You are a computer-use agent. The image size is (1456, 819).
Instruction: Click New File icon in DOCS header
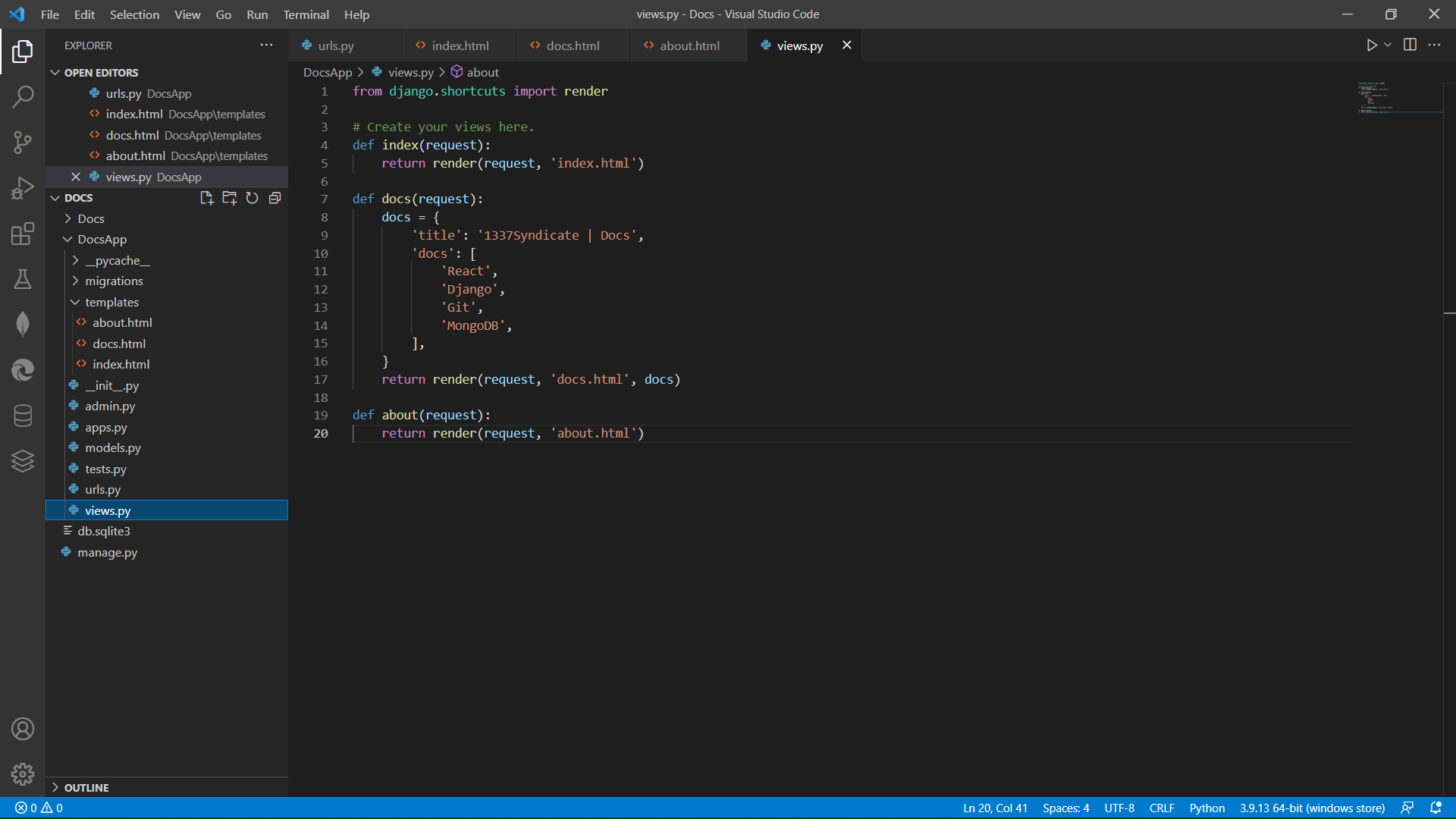click(206, 198)
